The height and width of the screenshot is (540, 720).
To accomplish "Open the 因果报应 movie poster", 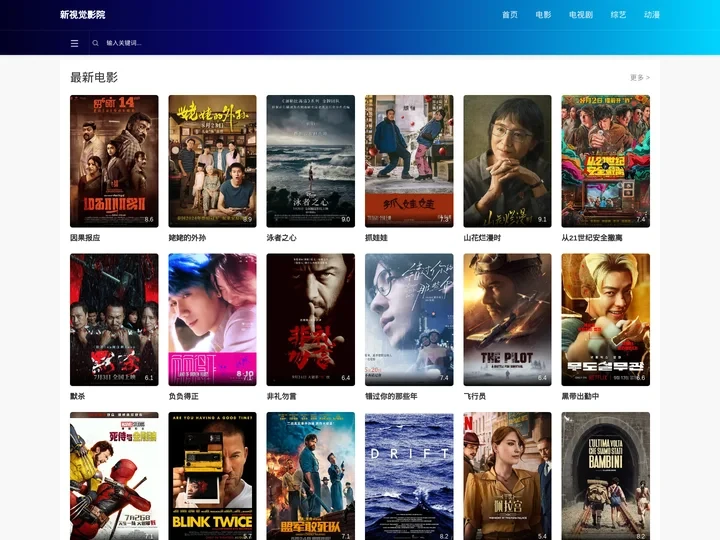I will [114, 161].
